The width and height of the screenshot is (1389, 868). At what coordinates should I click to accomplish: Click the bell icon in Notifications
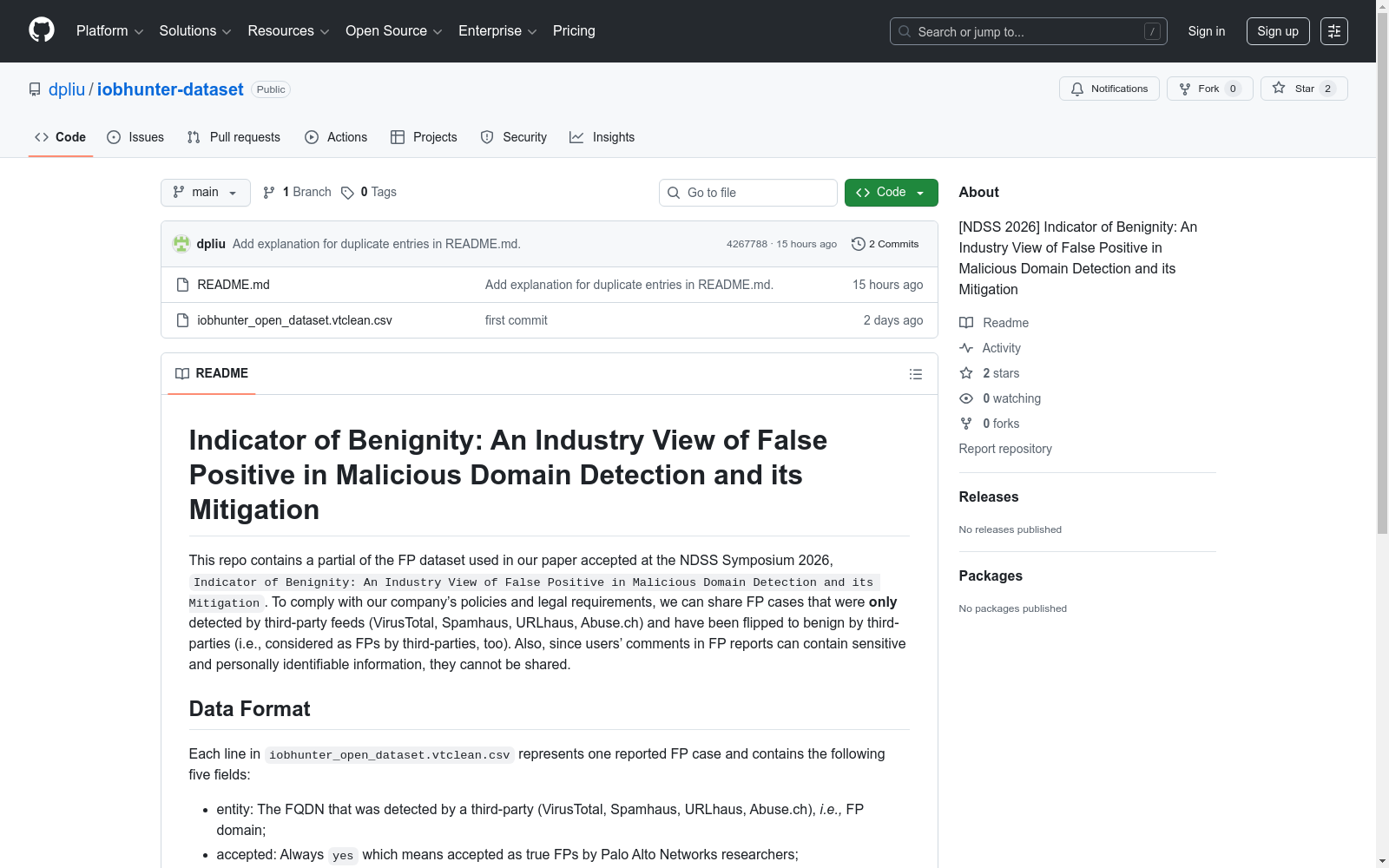coord(1077,89)
